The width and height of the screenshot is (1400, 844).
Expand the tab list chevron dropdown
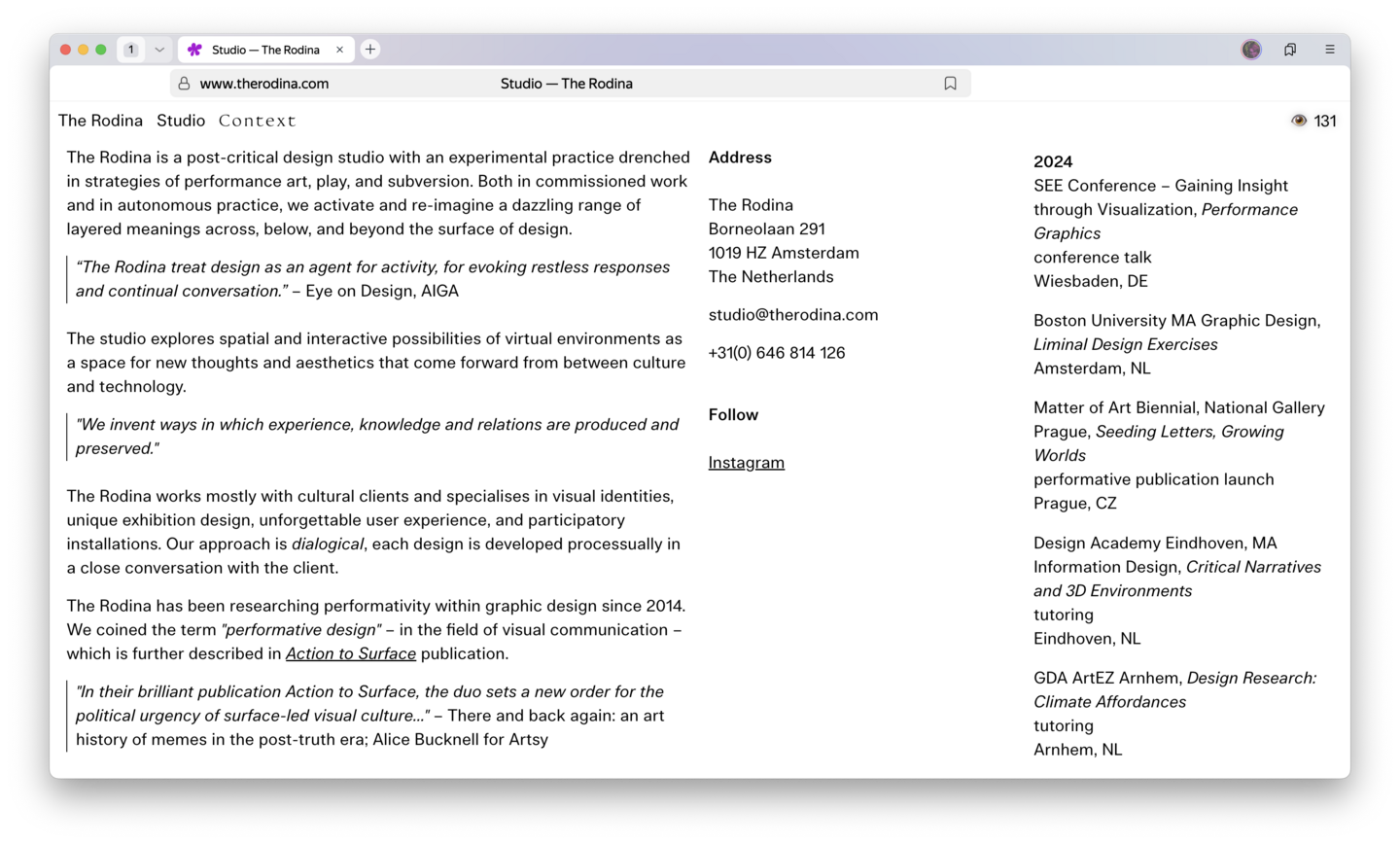[159, 50]
